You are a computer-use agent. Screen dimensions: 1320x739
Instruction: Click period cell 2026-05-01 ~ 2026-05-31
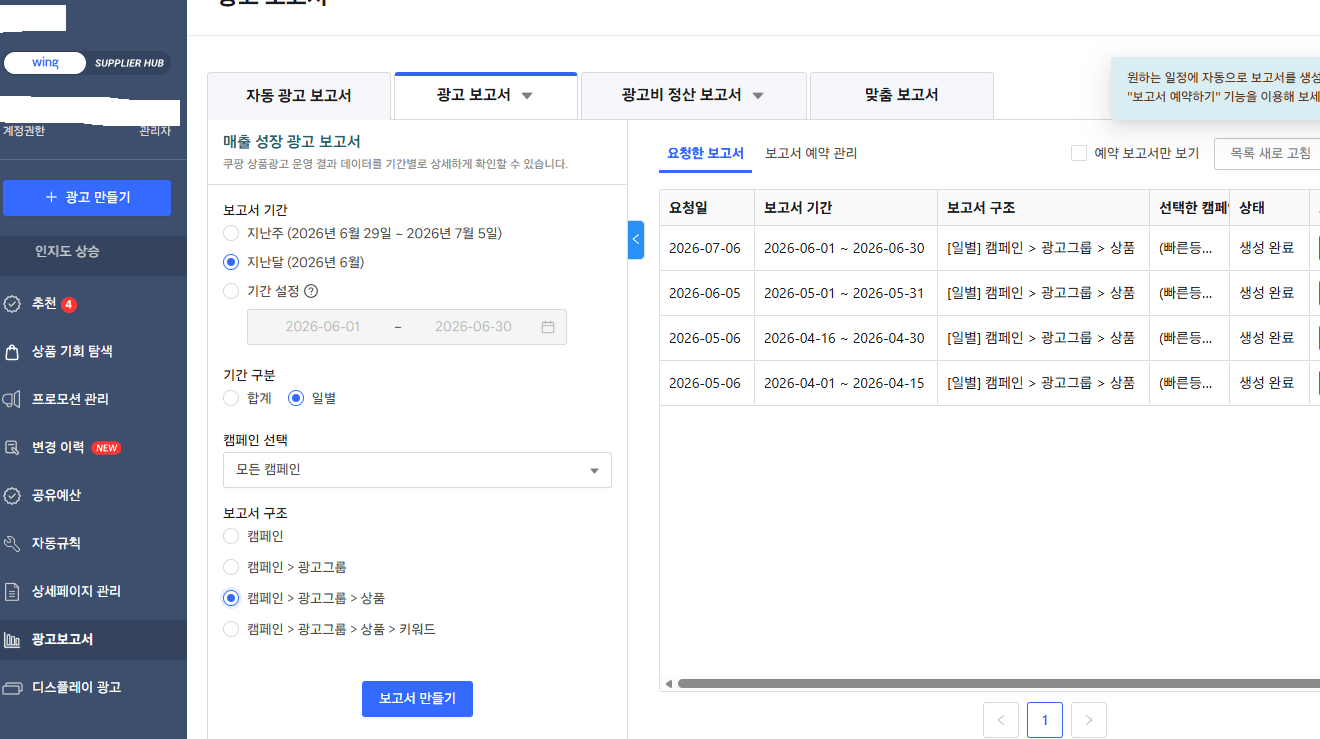pos(844,293)
